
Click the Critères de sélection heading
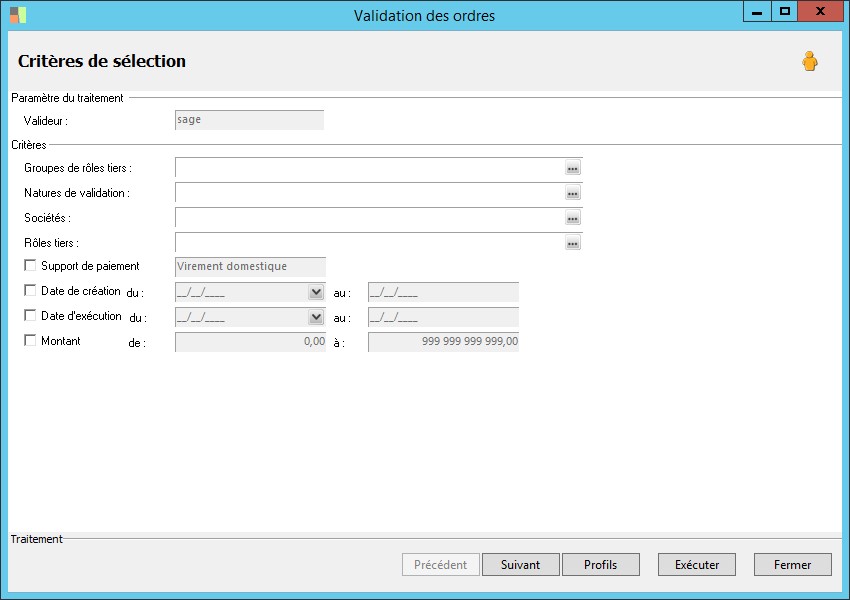(x=102, y=61)
